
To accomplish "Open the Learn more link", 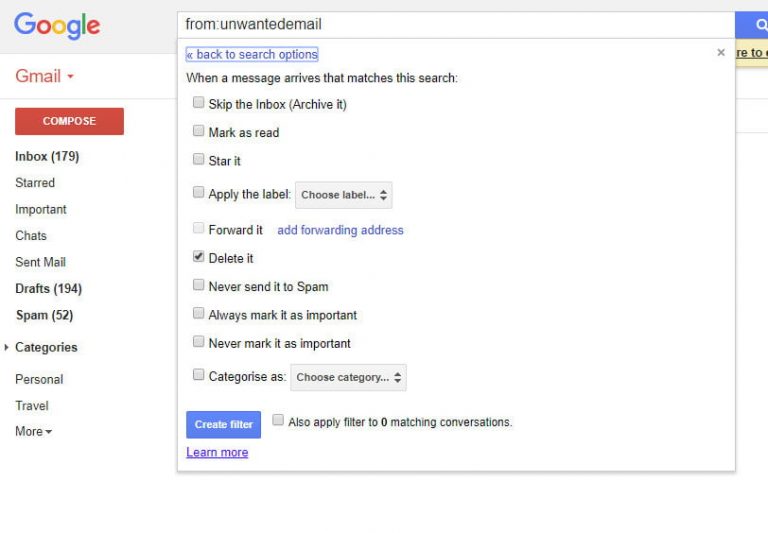I will [217, 452].
